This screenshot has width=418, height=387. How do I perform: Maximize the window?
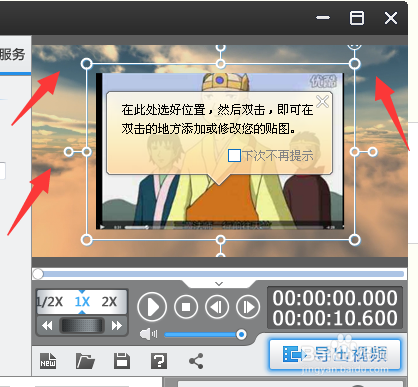(x=357, y=18)
